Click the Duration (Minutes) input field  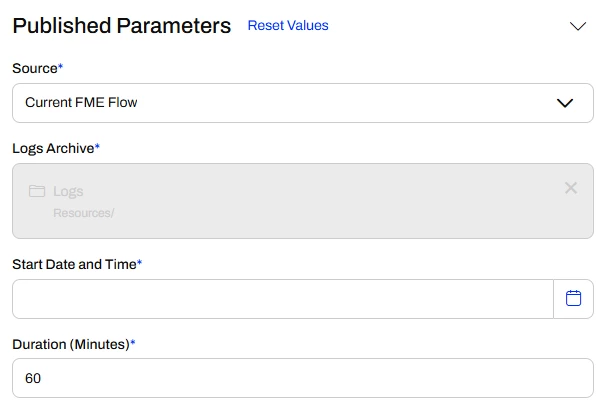click(x=302, y=379)
